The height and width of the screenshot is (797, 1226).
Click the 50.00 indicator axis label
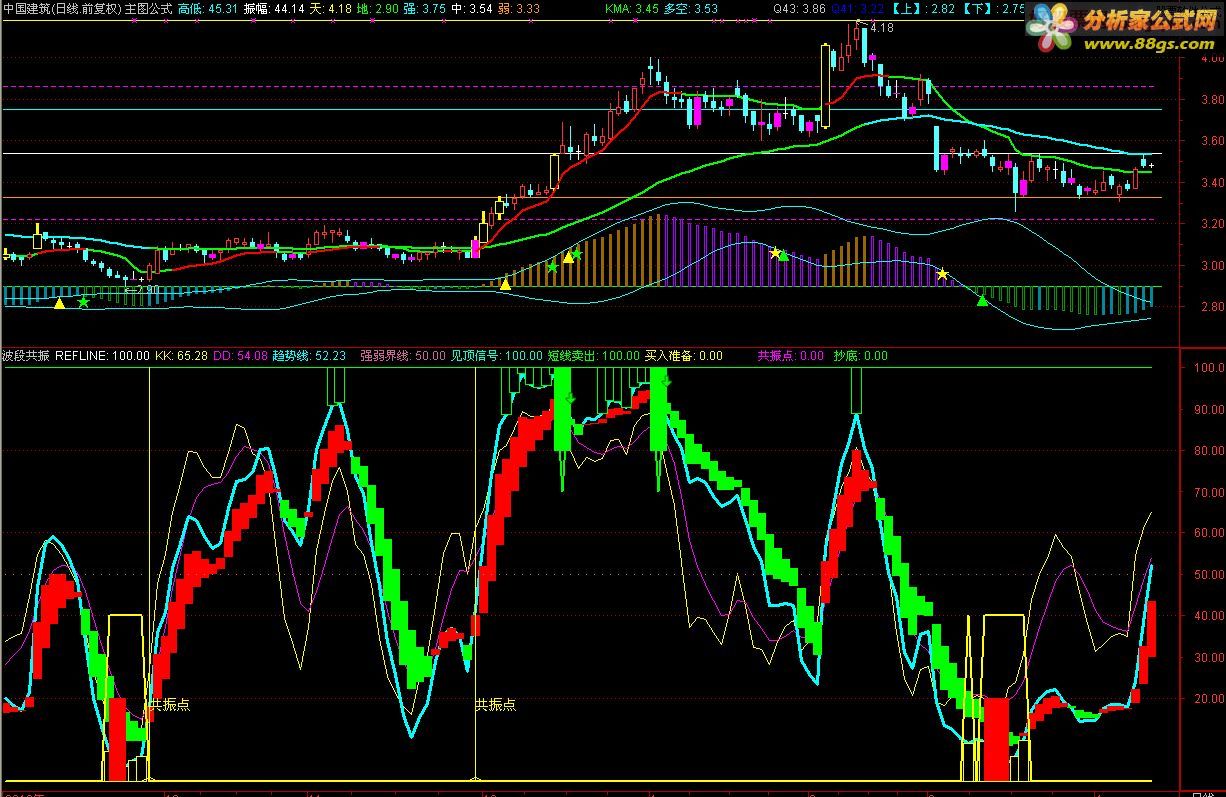coord(1209,575)
